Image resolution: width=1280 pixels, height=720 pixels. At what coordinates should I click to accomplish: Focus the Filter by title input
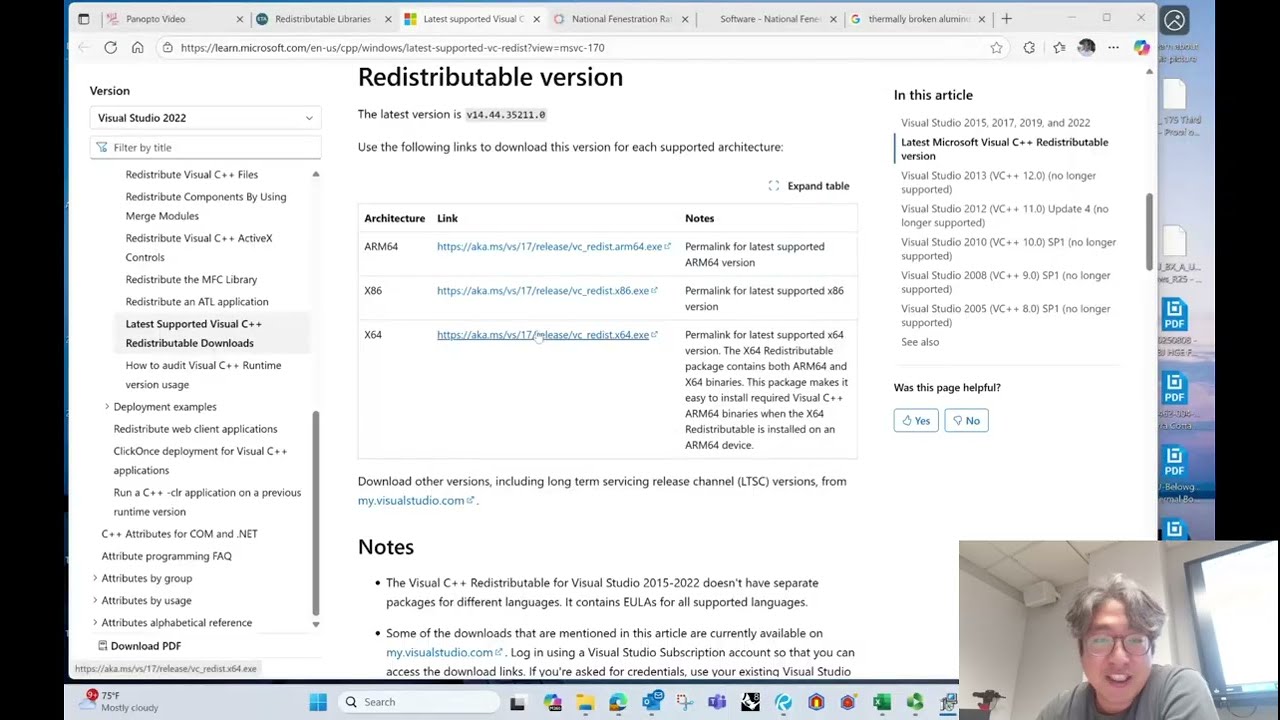(x=206, y=148)
